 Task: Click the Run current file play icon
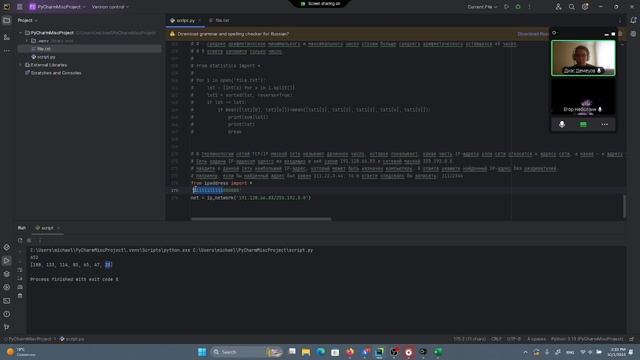507,7
